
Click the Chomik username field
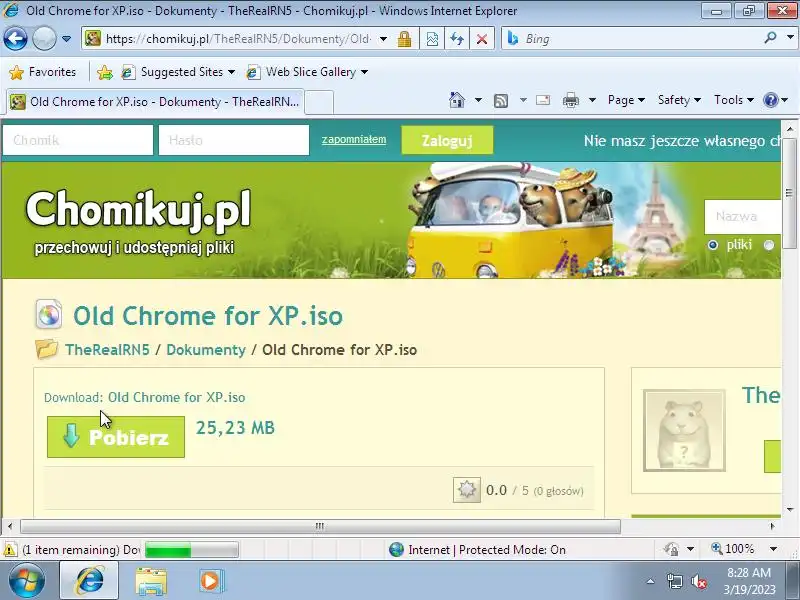pyautogui.click(x=78, y=140)
